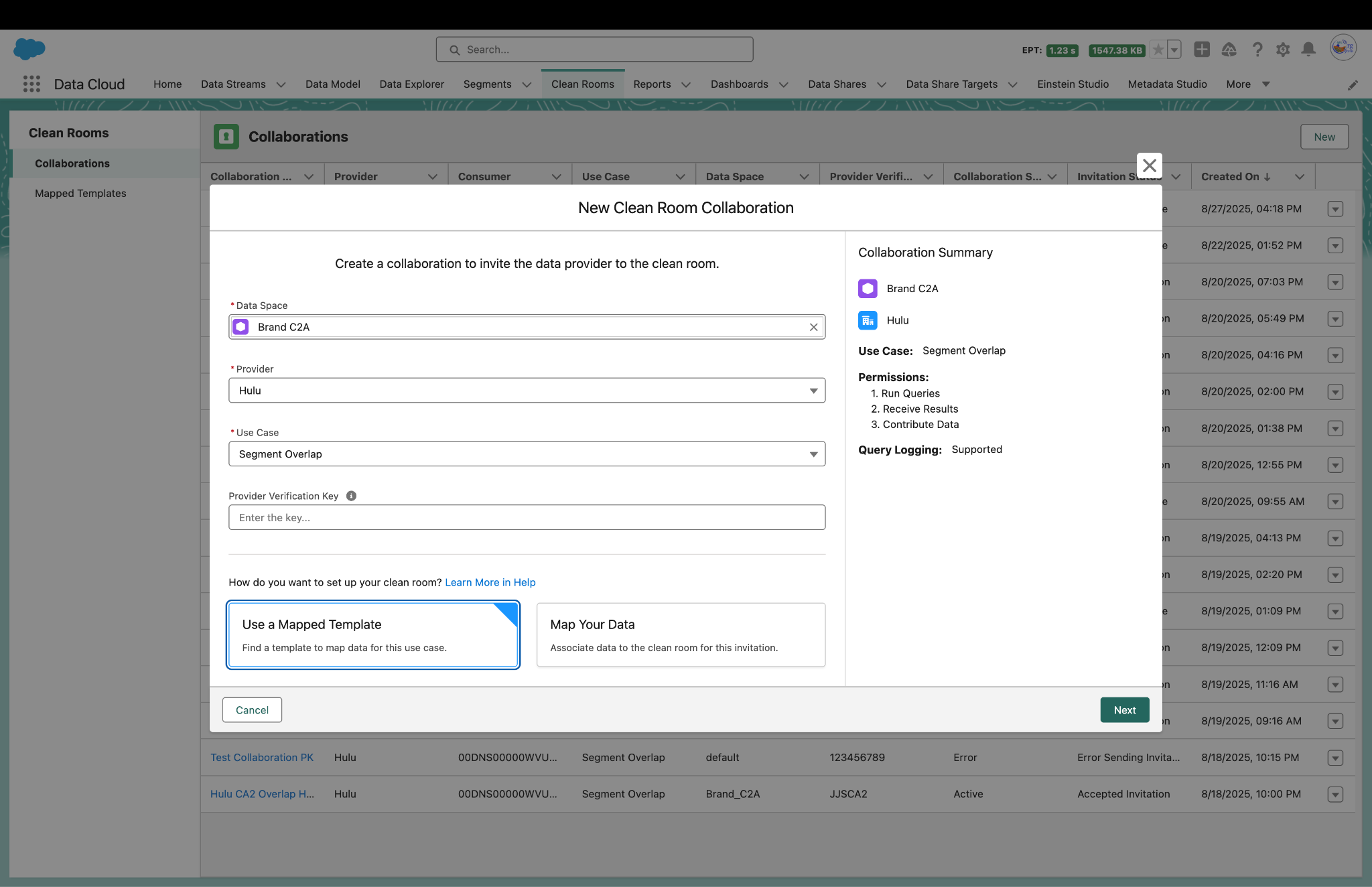Open the More navigation menu
The height and width of the screenshot is (887, 1372).
coord(1247,84)
